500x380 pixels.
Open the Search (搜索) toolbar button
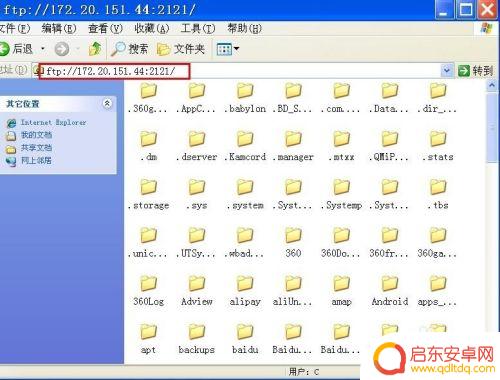point(129,49)
